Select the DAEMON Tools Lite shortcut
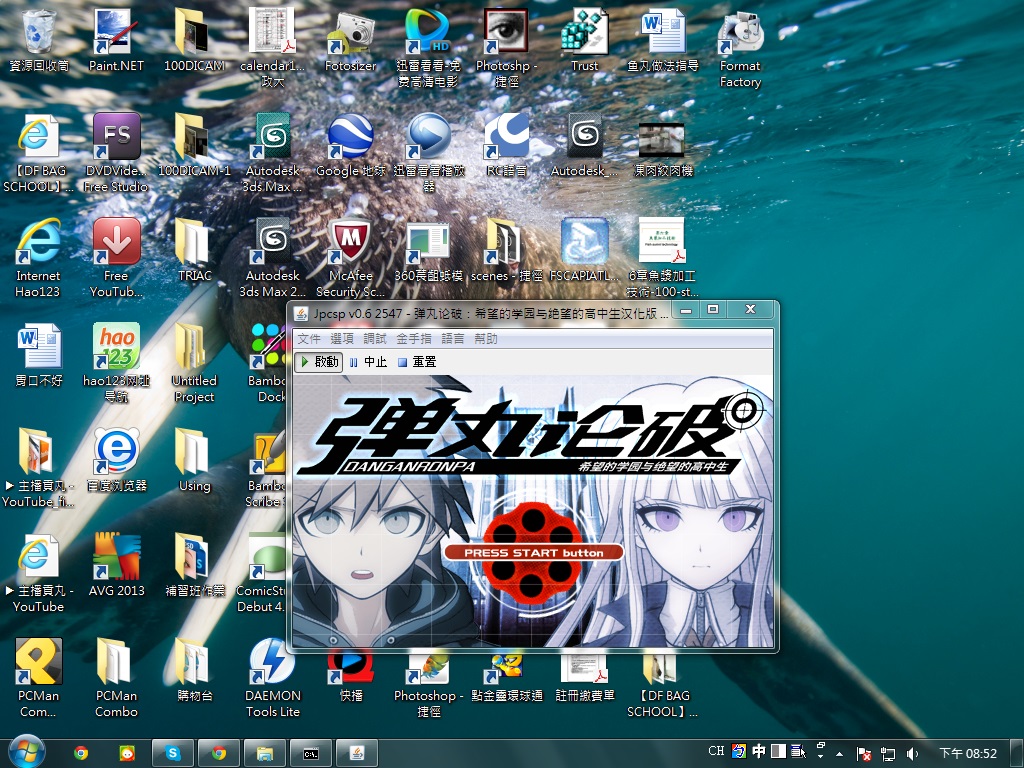The height and width of the screenshot is (768, 1024). pyautogui.click(x=272, y=679)
